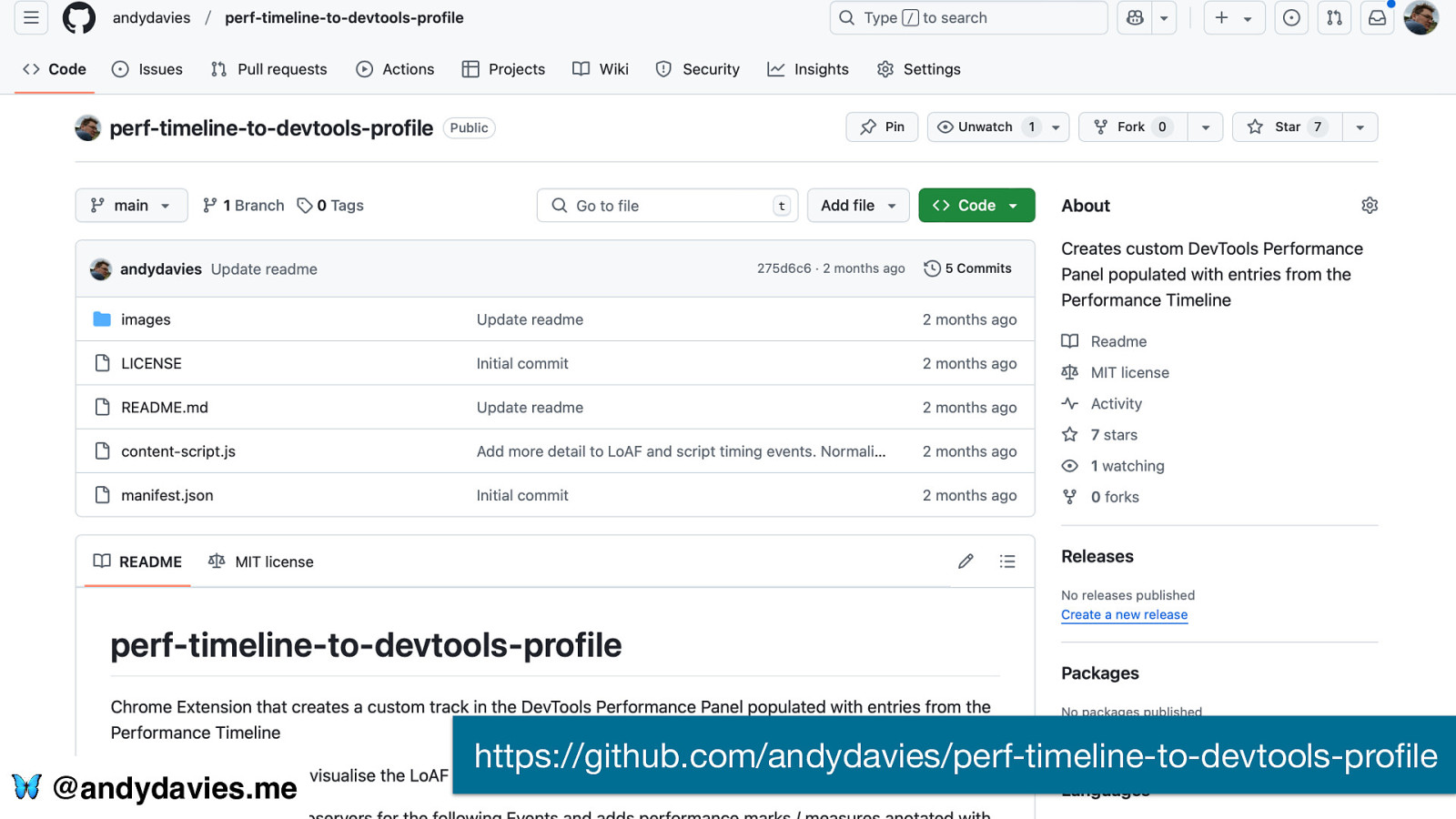
Task: Edit the README with the pencil icon
Action: click(966, 561)
